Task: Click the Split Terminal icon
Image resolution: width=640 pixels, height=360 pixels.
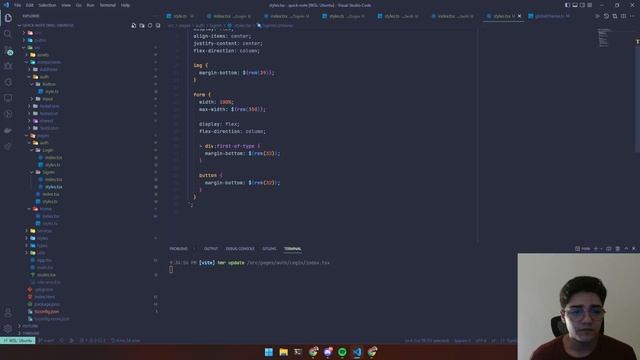Action: (609, 249)
